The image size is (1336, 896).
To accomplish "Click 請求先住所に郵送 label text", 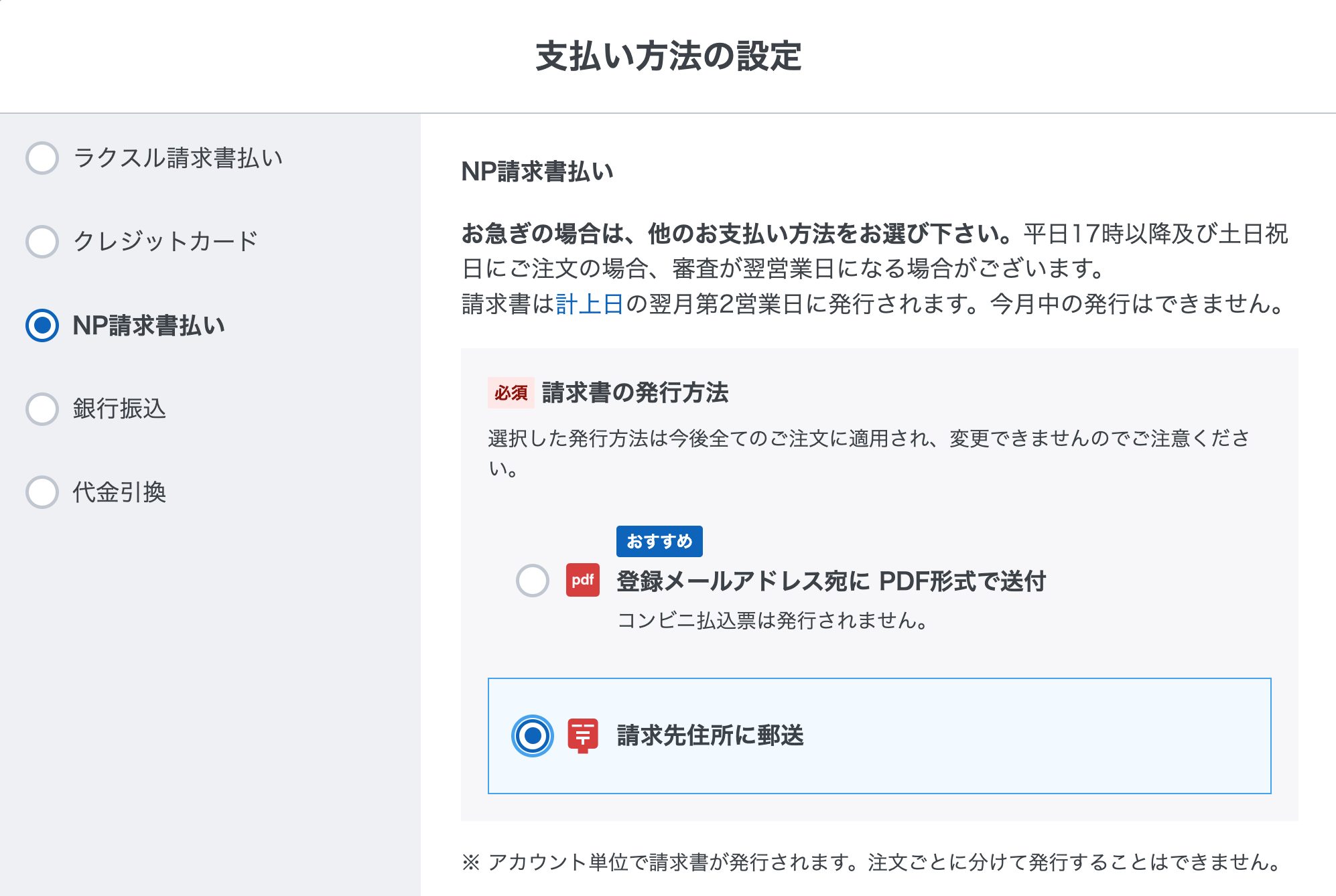I will click(x=710, y=735).
